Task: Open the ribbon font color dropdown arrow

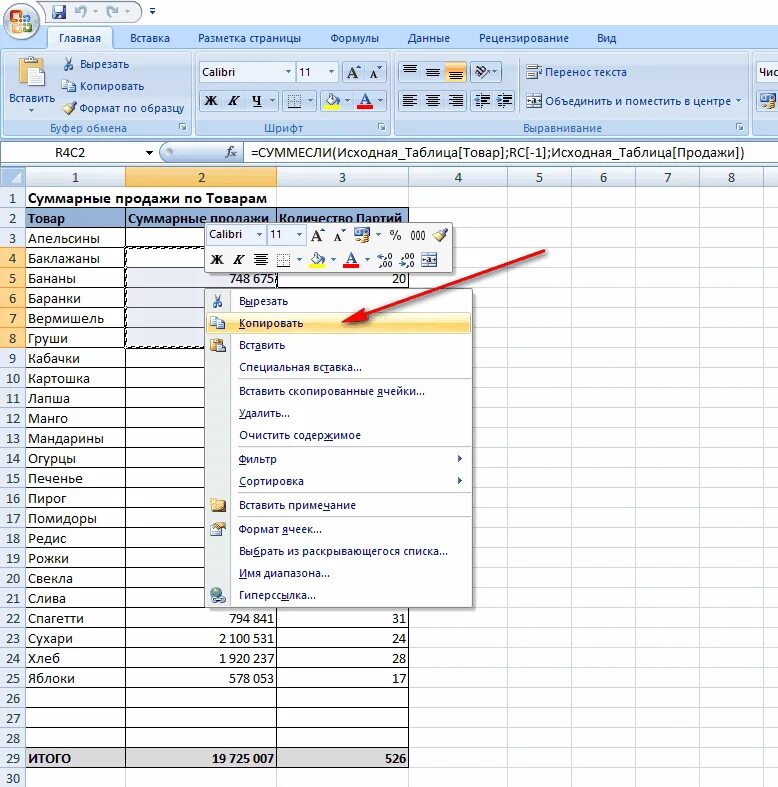Action: [x=380, y=101]
